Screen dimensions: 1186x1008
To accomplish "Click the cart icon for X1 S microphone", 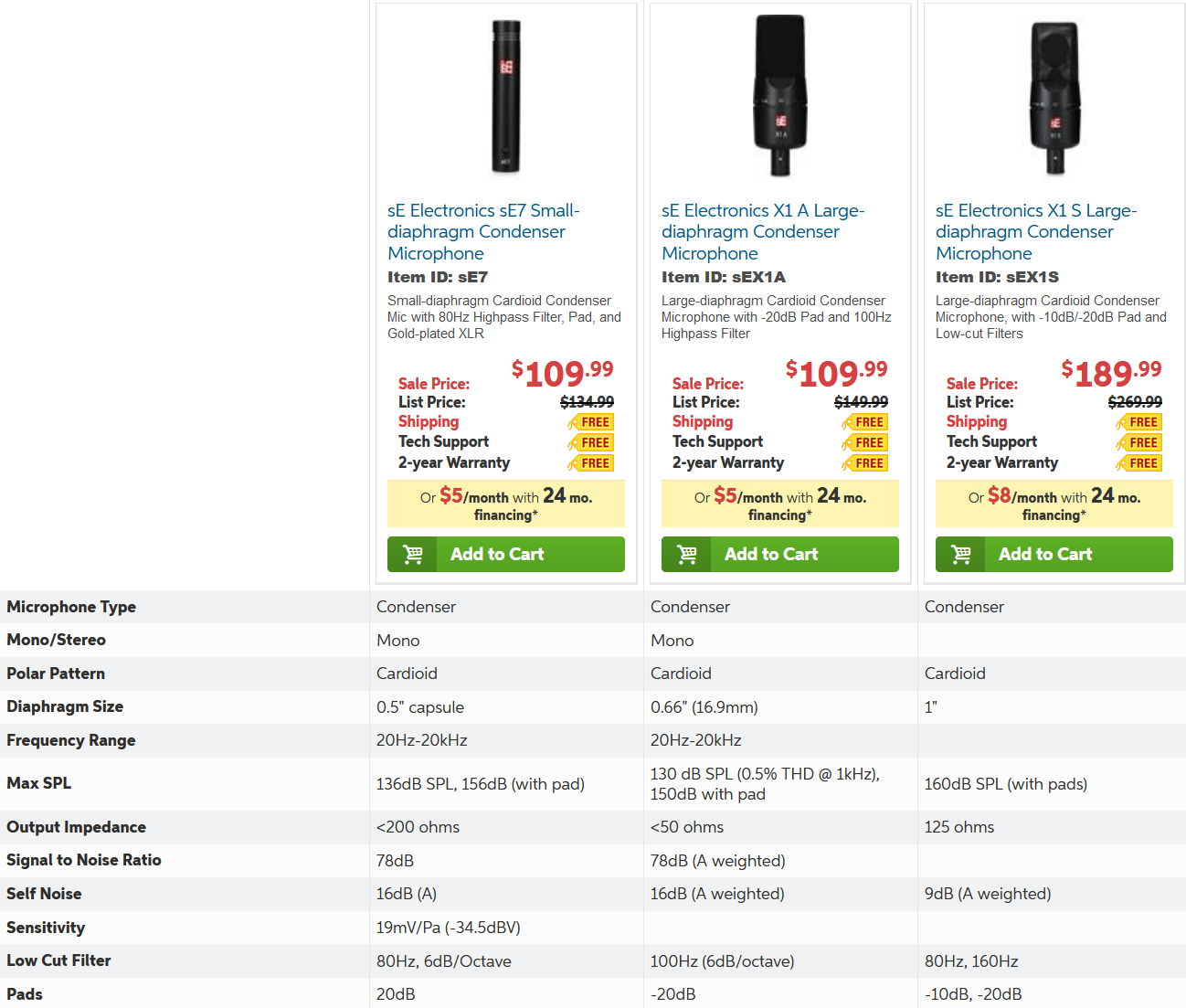I will pyautogui.click(x=961, y=554).
